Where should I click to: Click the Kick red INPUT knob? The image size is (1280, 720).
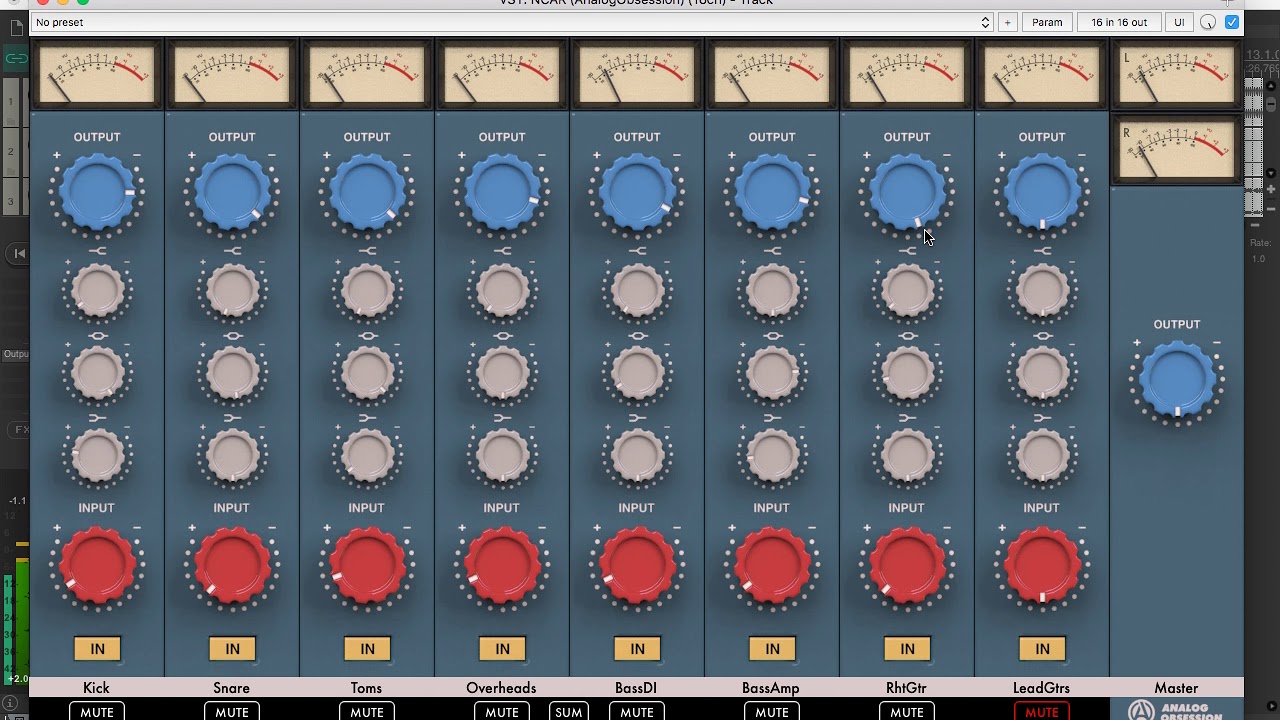(97, 566)
